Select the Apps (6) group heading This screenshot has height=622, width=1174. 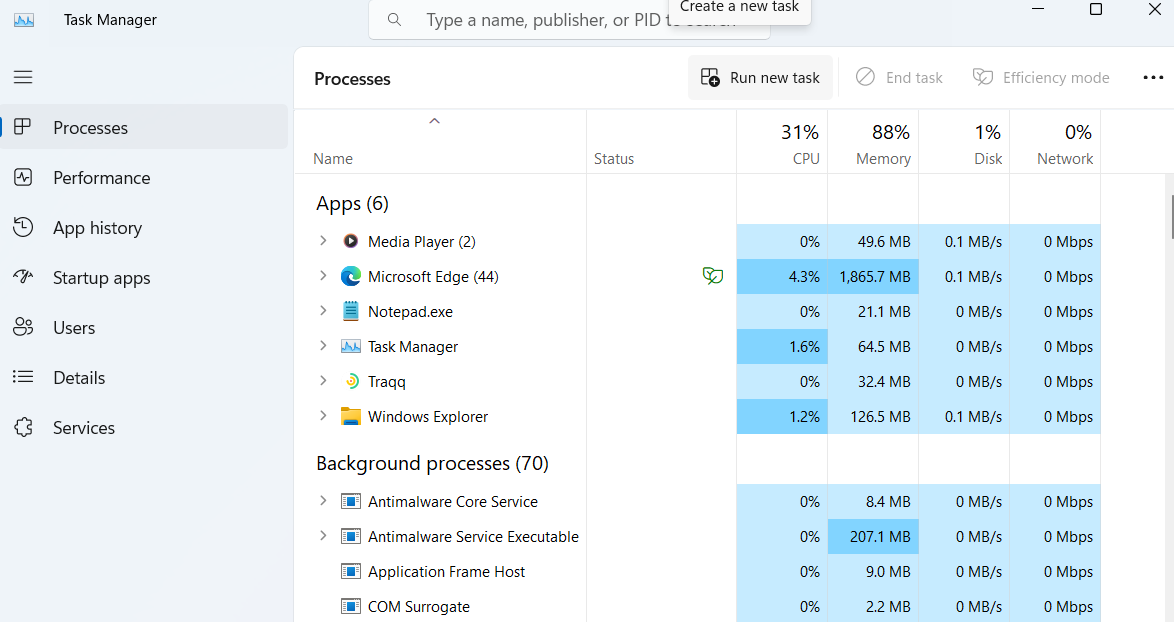[x=352, y=204]
